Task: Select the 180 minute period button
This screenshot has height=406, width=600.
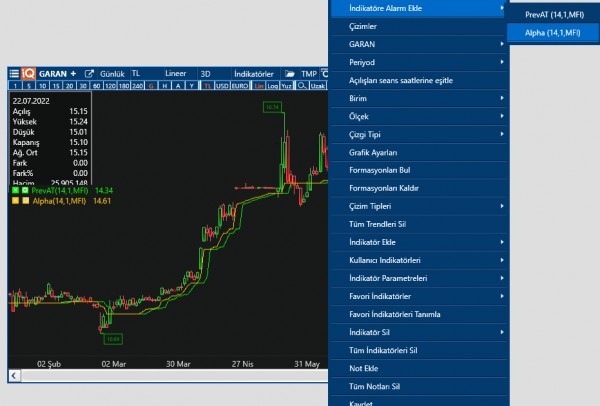Action: (x=124, y=86)
